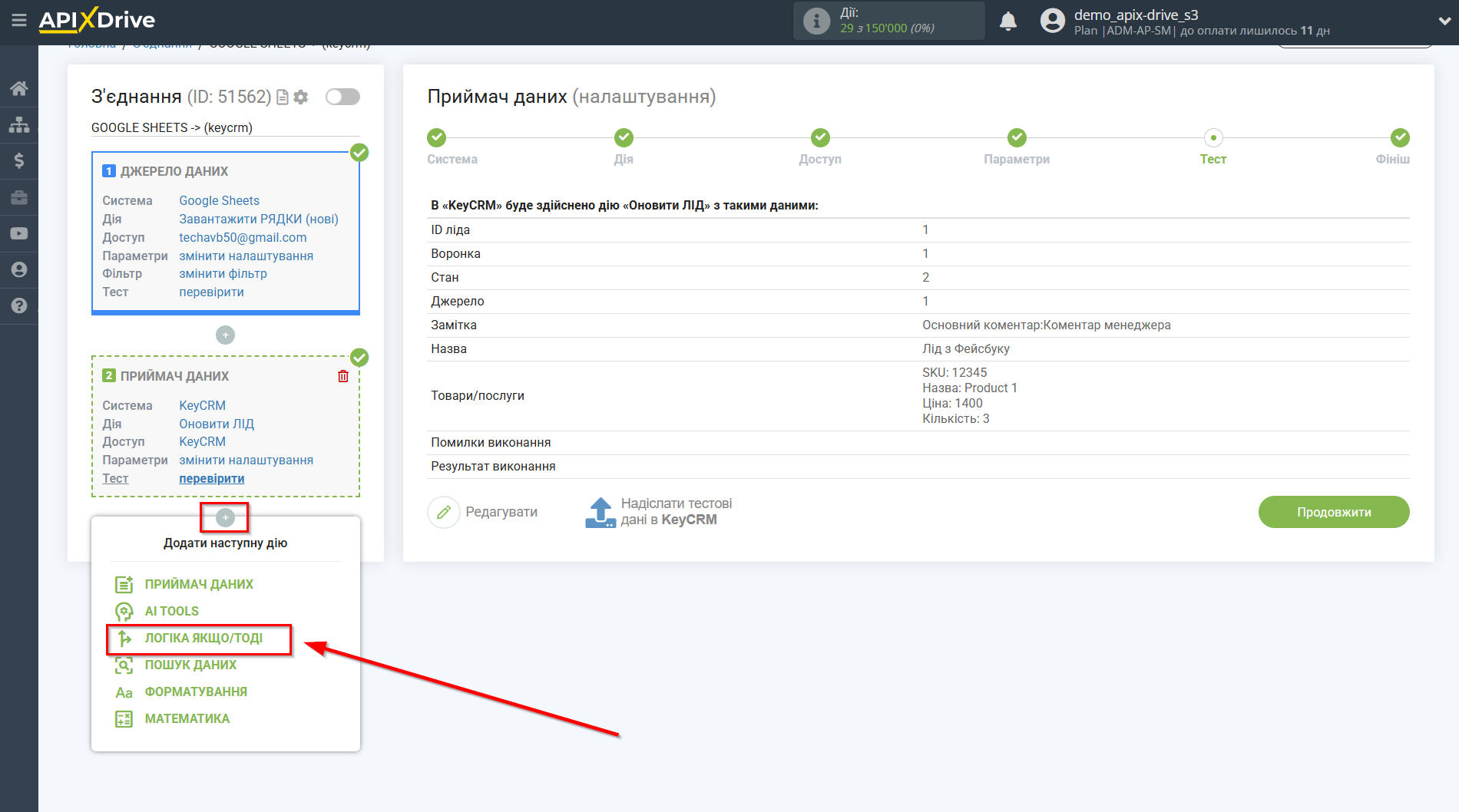This screenshot has width=1459, height=812.
Task: Click plus between source and receiver blocks
Action: click(225, 335)
